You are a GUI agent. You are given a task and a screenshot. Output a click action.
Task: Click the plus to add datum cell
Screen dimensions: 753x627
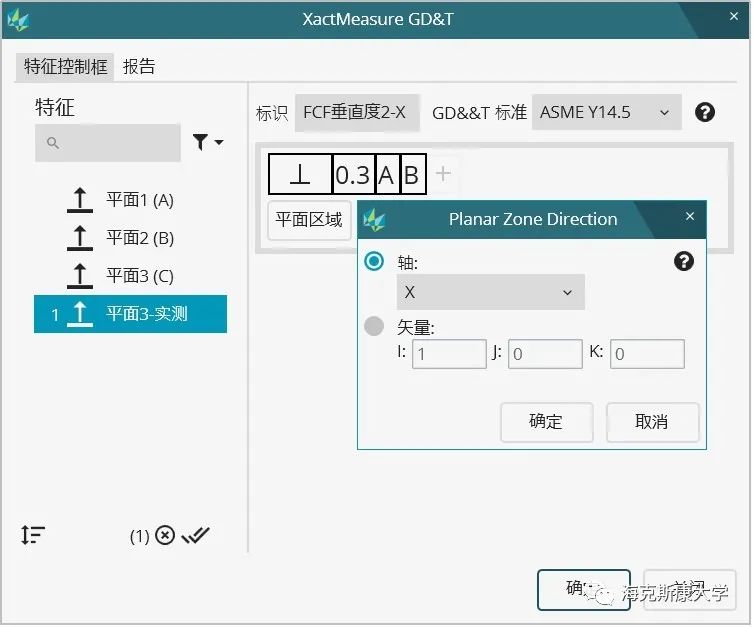[443, 173]
